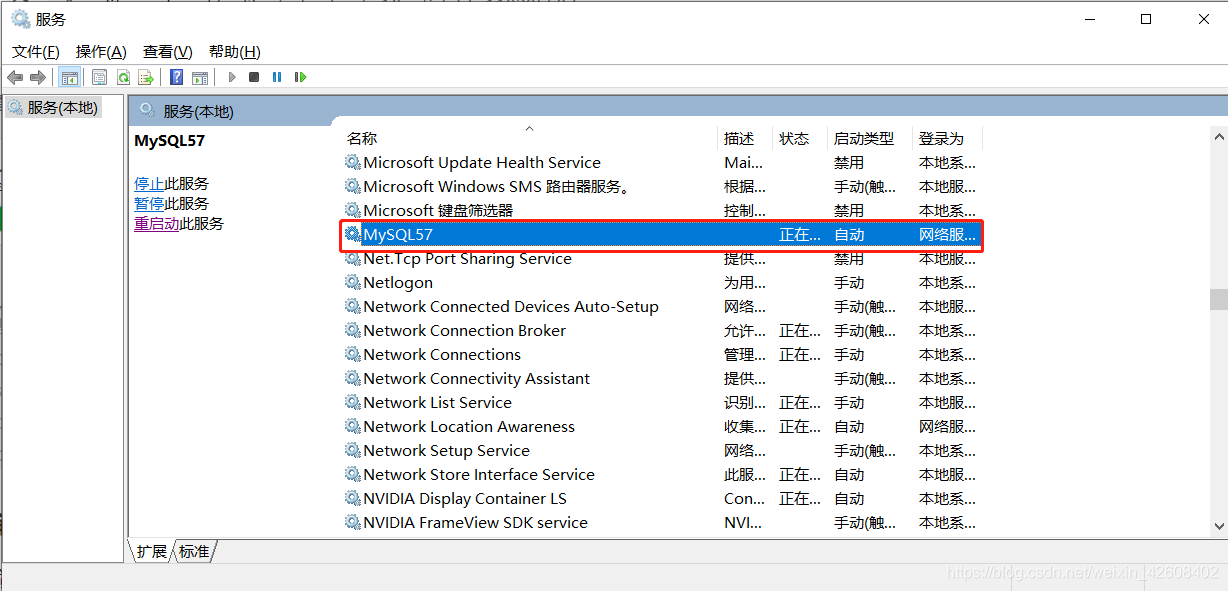
Task: Click 服务(本地) header above services list
Action: click(198, 111)
